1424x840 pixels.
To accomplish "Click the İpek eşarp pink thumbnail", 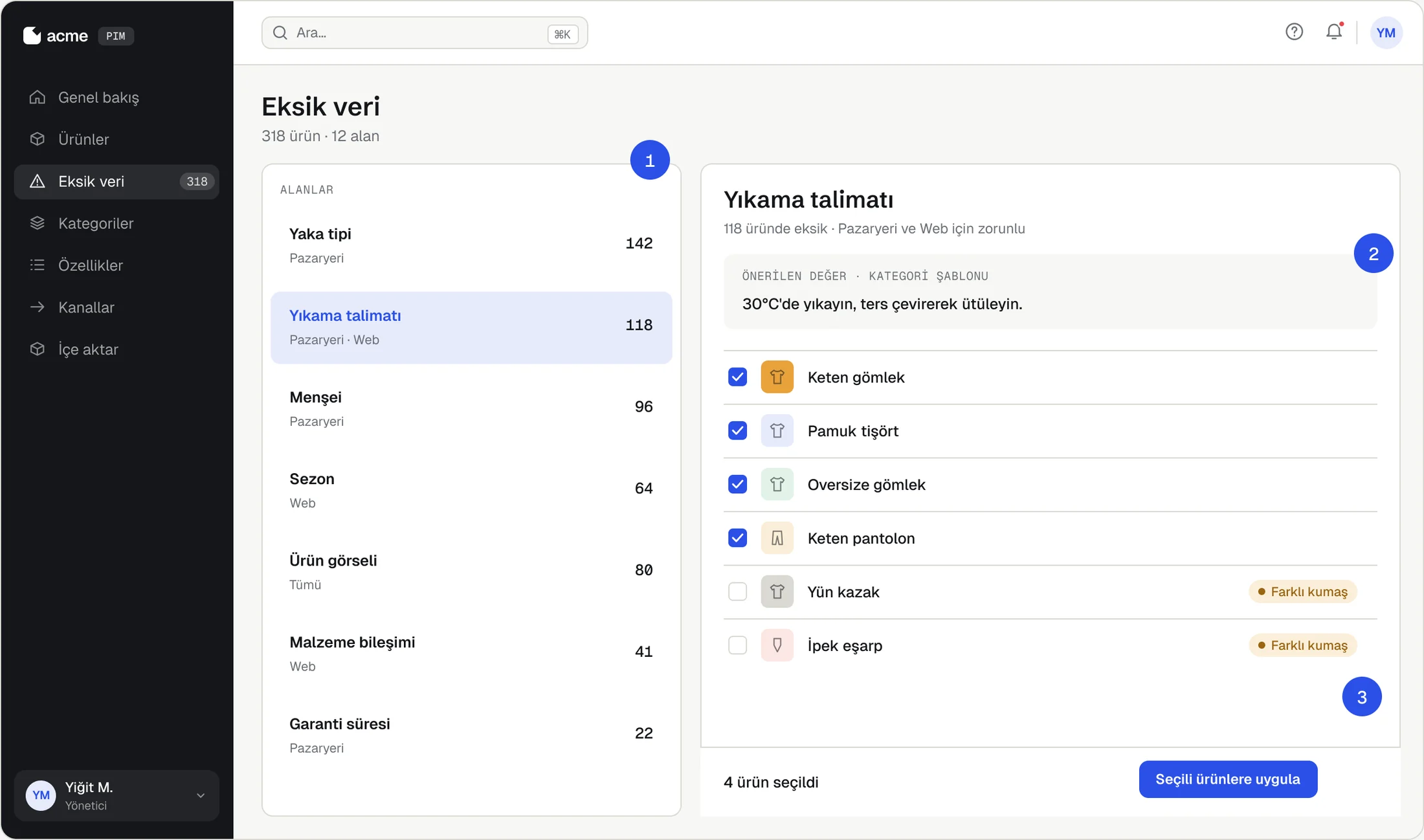I will tap(777, 645).
